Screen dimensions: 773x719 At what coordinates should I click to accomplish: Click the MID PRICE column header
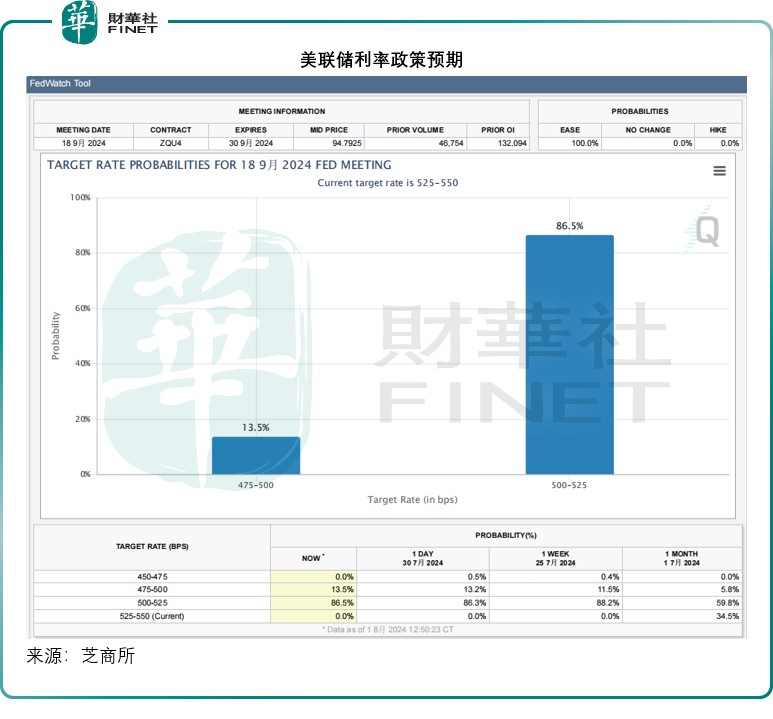(328, 130)
